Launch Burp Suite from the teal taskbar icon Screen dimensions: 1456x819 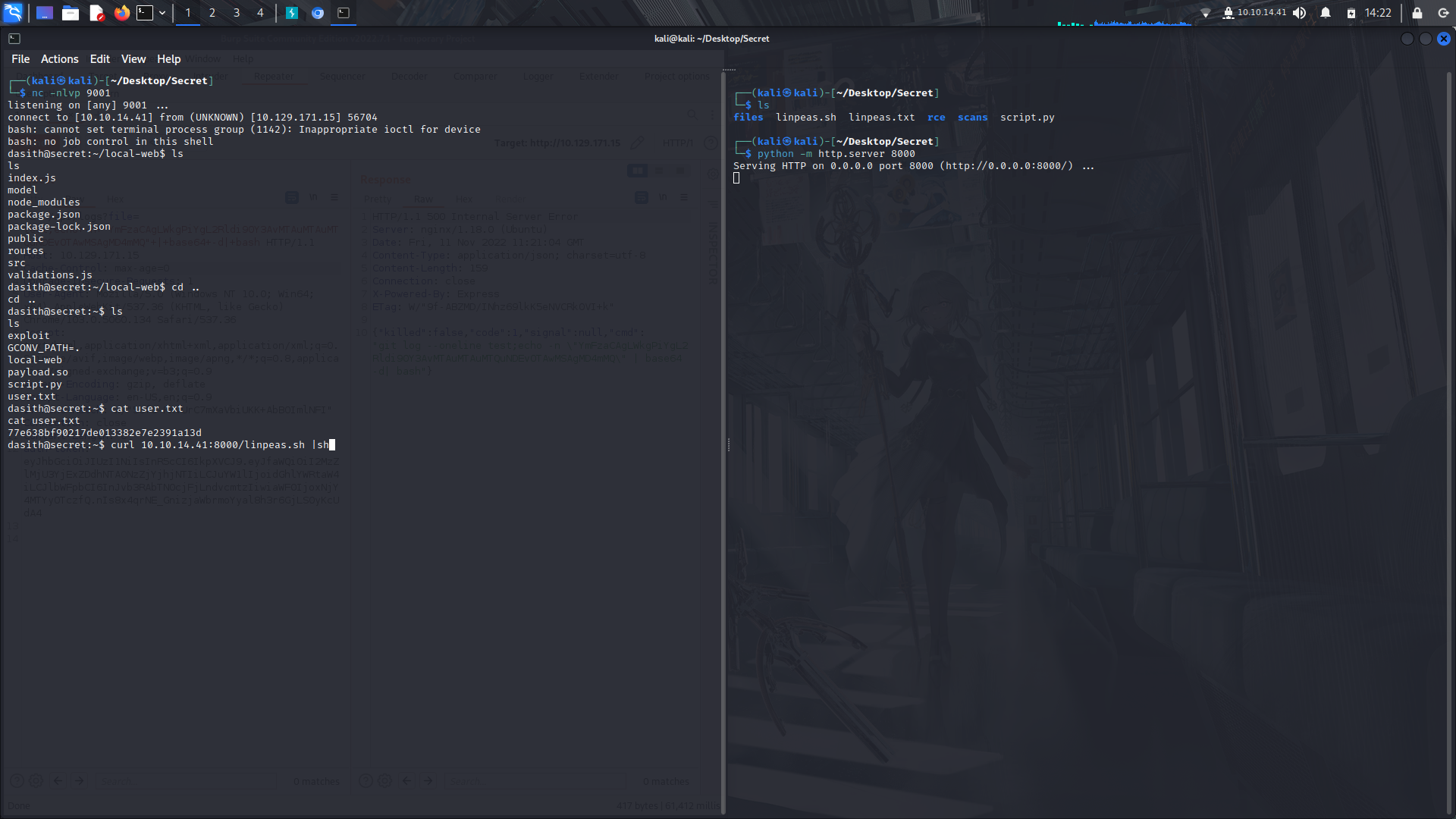pos(293,13)
